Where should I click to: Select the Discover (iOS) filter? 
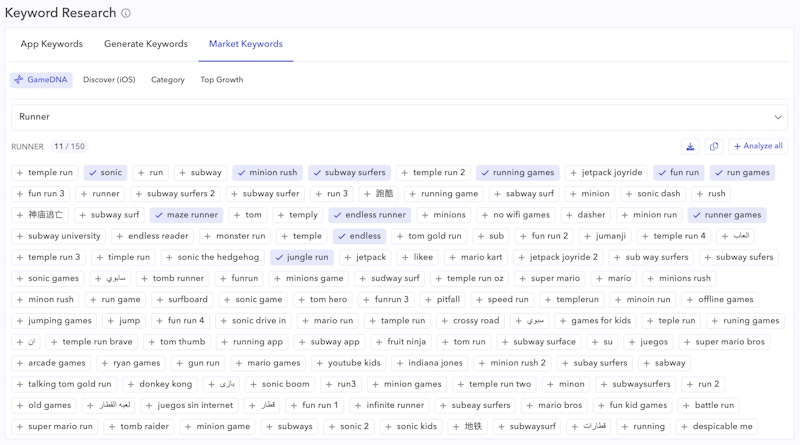[x=109, y=80]
